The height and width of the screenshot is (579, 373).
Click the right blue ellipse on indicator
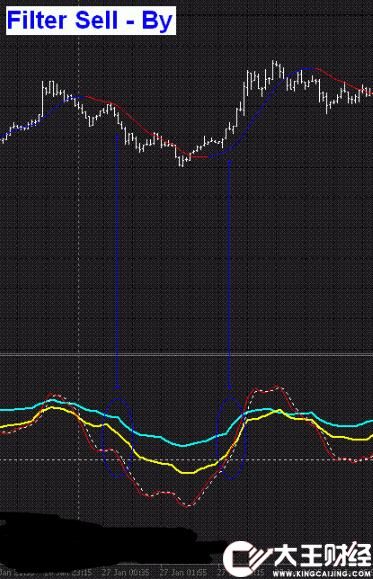click(x=231, y=438)
